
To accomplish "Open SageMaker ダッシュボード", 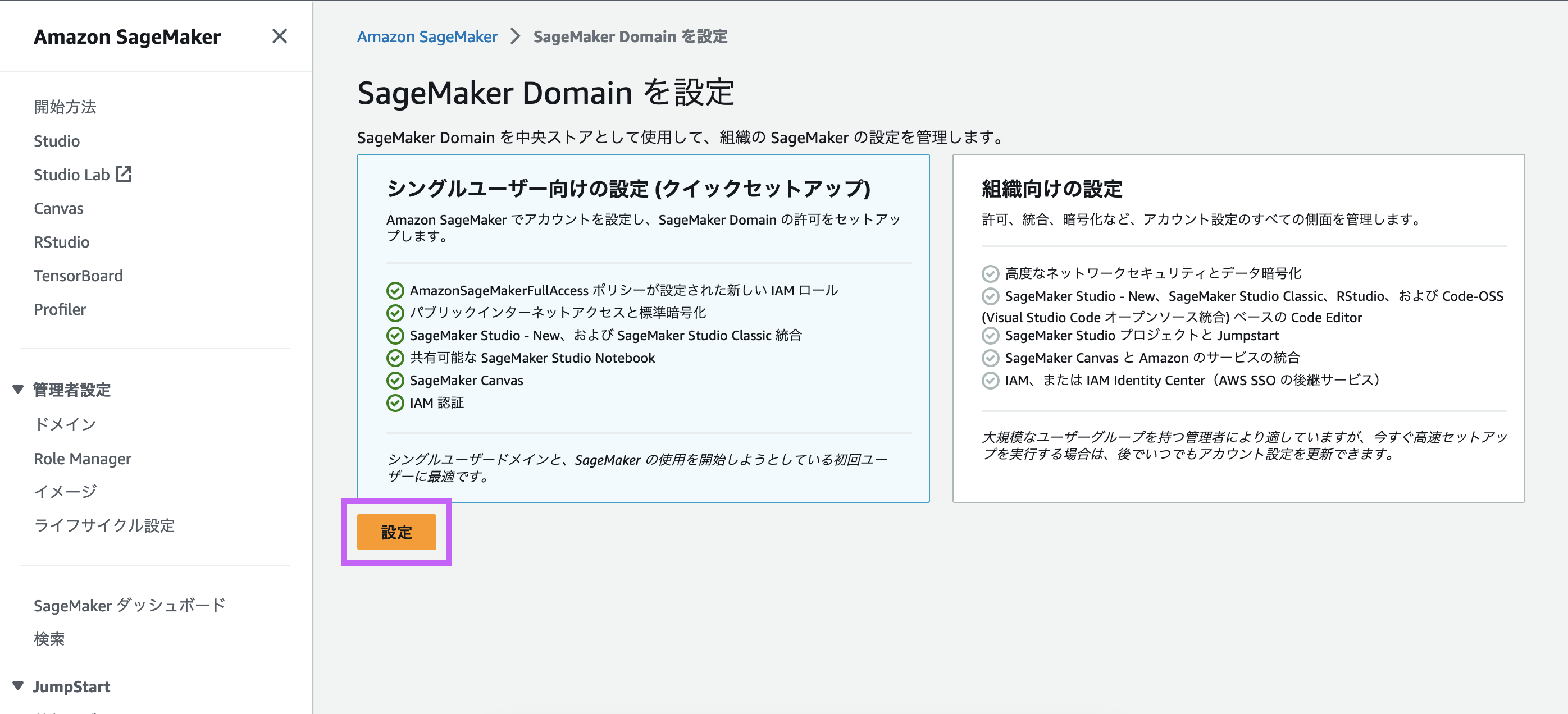I will coord(130,605).
